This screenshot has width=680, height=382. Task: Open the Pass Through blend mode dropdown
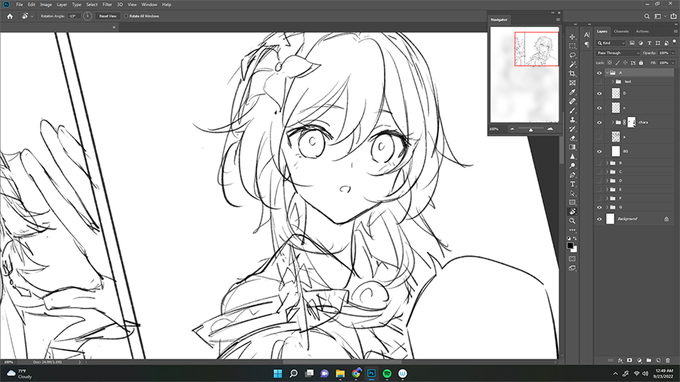(x=618, y=53)
